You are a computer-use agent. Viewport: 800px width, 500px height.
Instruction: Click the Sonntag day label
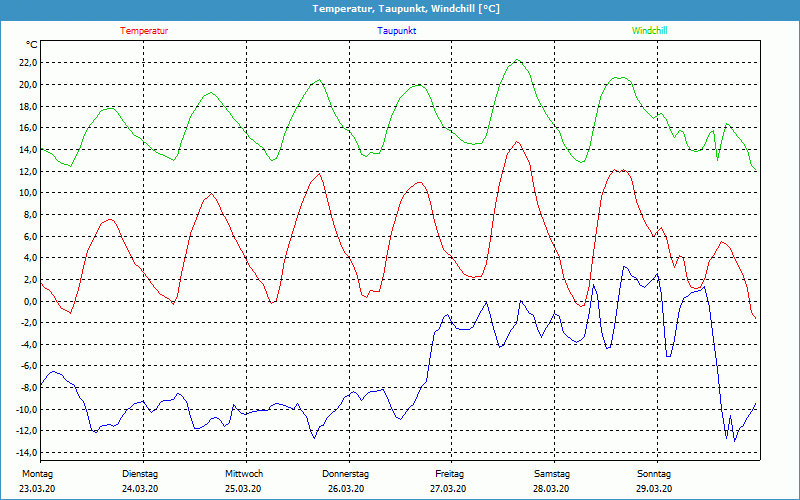(x=654, y=474)
